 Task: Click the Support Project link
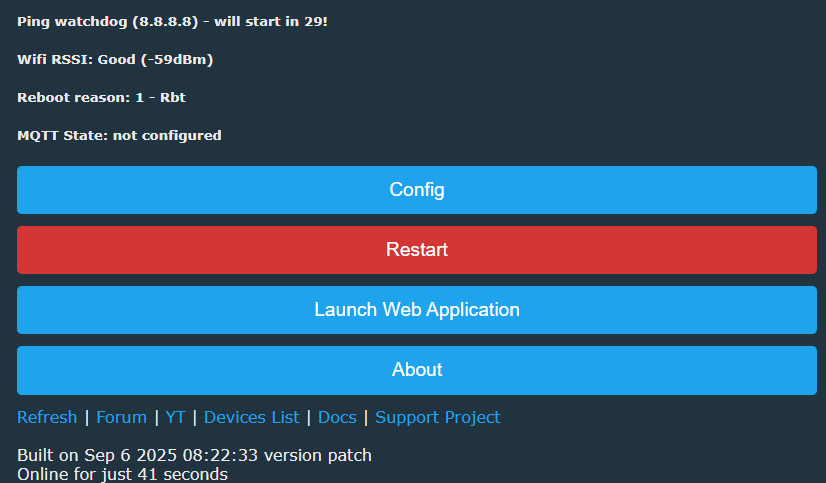pyautogui.click(x=438, y=417)
